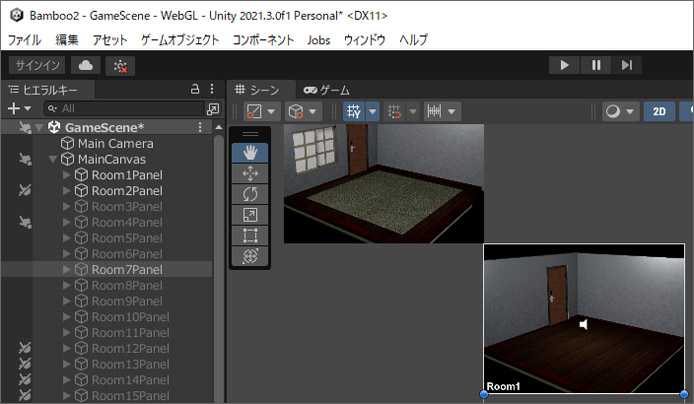Open the ゲームオブジェクト menu

tap(180, 40)
